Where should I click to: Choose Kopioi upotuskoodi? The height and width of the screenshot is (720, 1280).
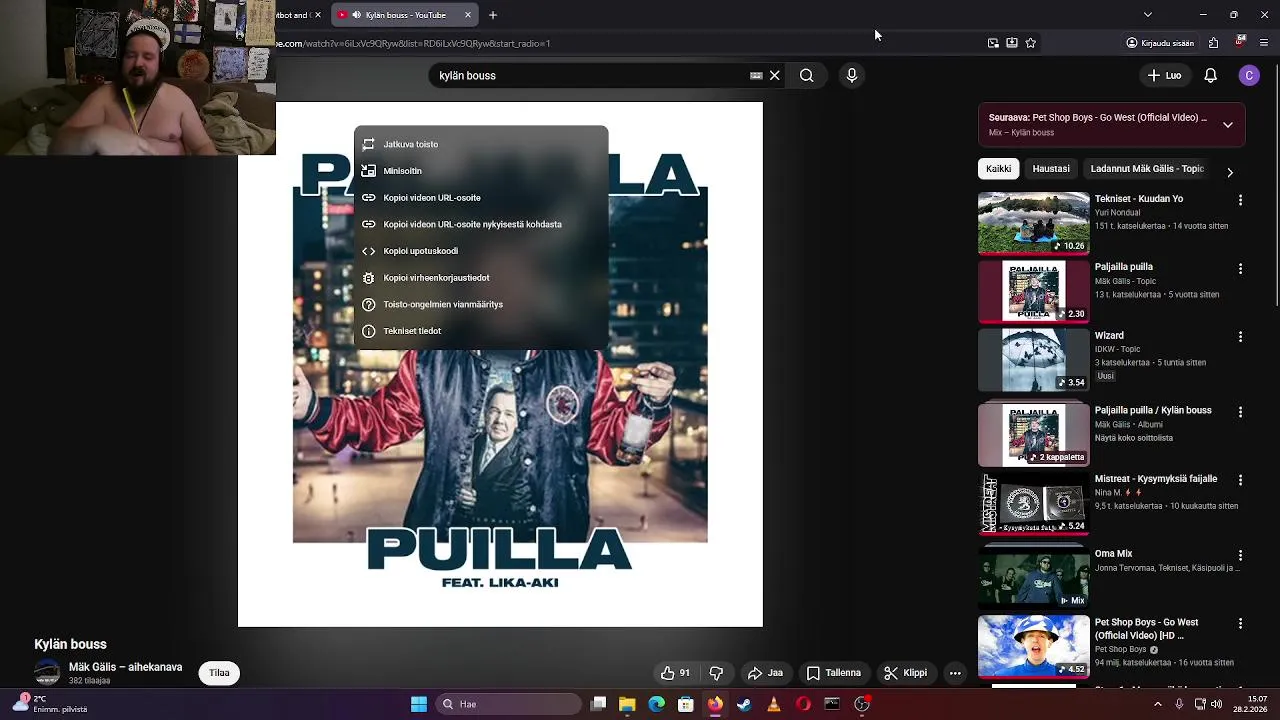tap(481, 251)
